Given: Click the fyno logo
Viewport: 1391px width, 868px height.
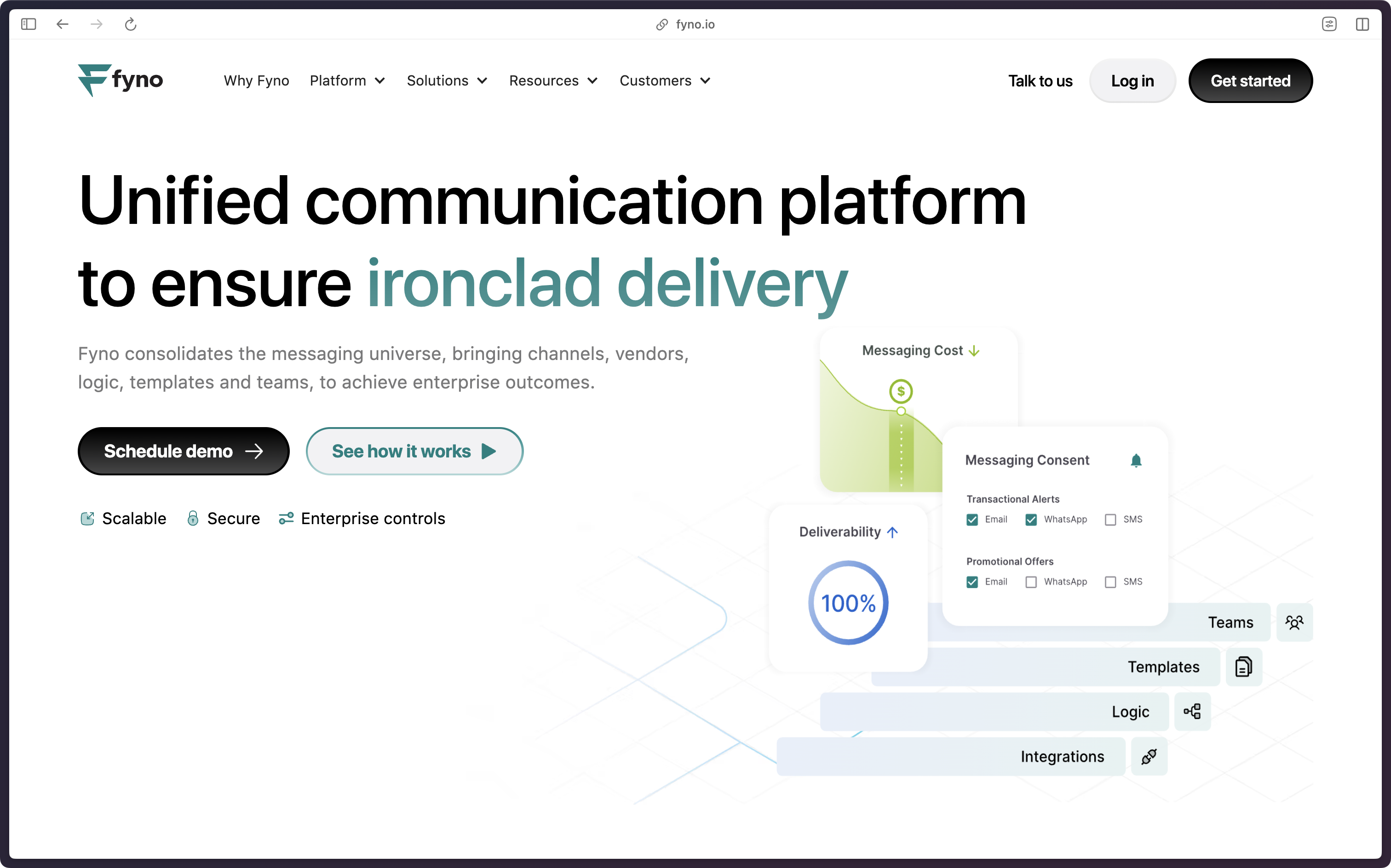Looking at the screenshot, I should 121,80.
